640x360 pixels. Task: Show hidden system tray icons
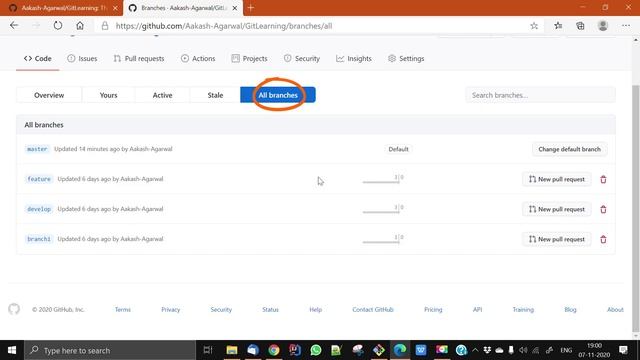click(475, 350)
